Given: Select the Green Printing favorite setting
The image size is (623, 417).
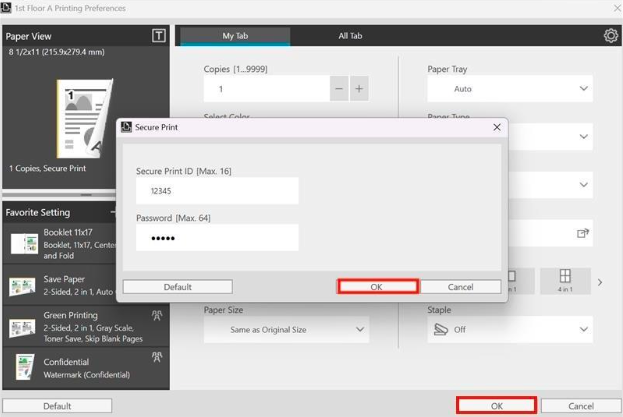Looking at the screenshot, I should [x=86, y=326].
